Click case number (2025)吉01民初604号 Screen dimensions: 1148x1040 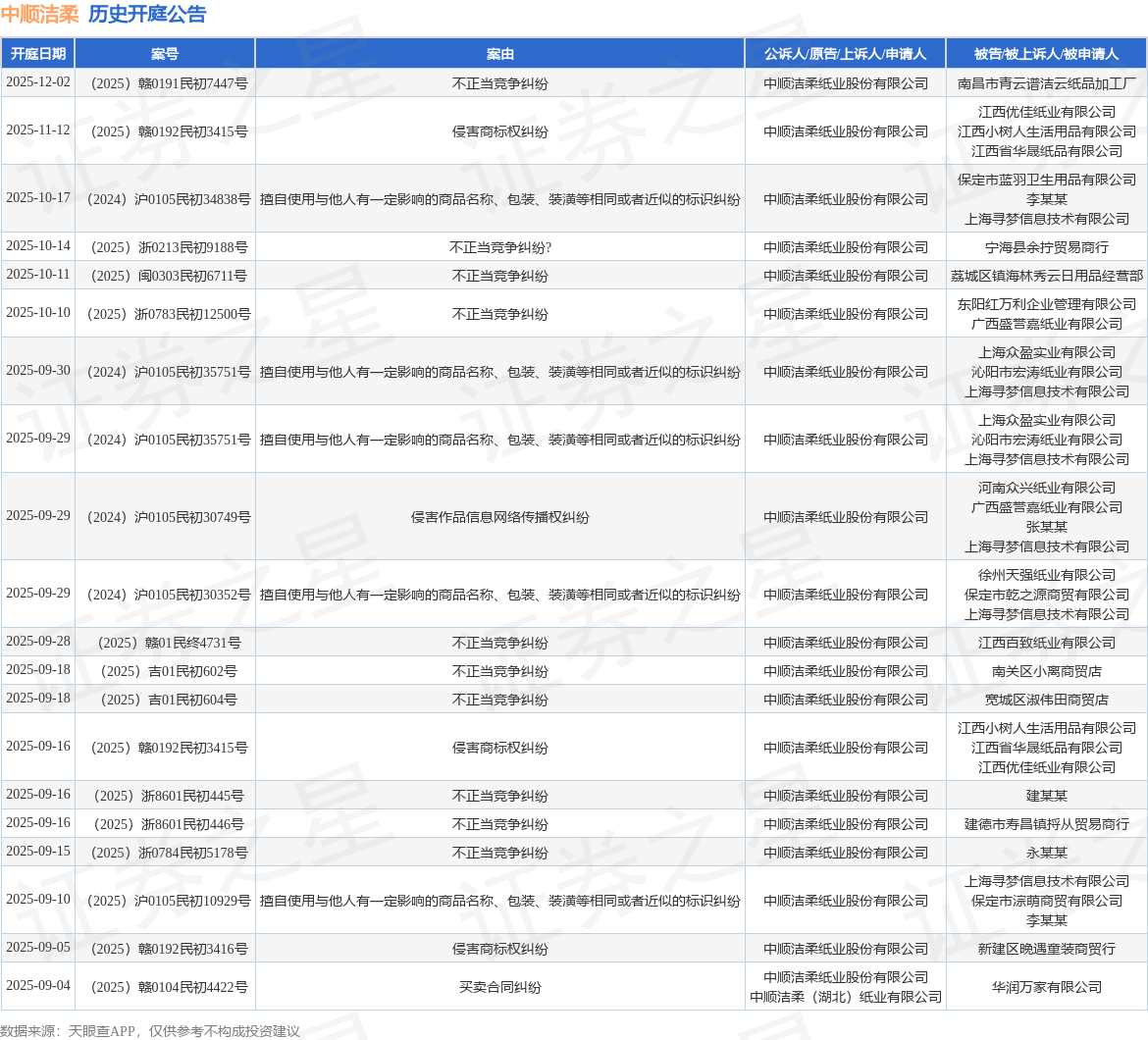coord(169,701)
